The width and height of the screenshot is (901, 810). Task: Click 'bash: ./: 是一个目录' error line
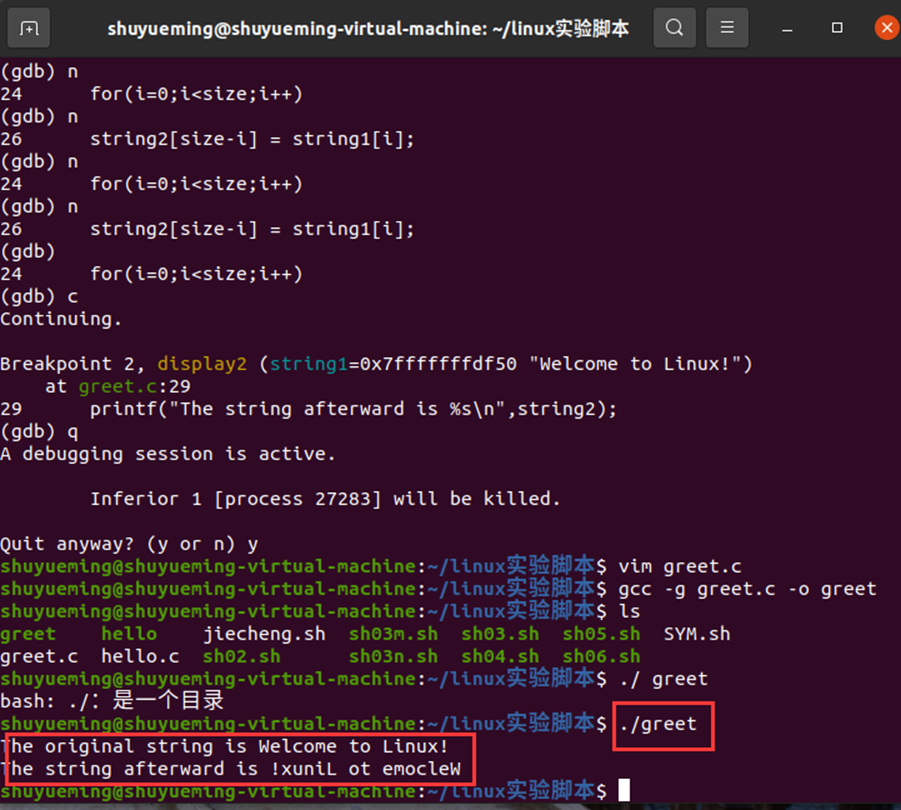[x=112, y=701]
